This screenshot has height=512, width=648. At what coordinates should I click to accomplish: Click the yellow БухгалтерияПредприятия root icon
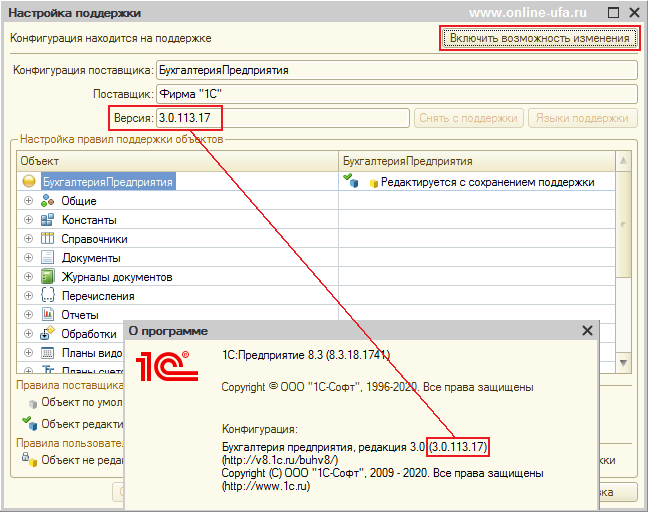point(29,182)
